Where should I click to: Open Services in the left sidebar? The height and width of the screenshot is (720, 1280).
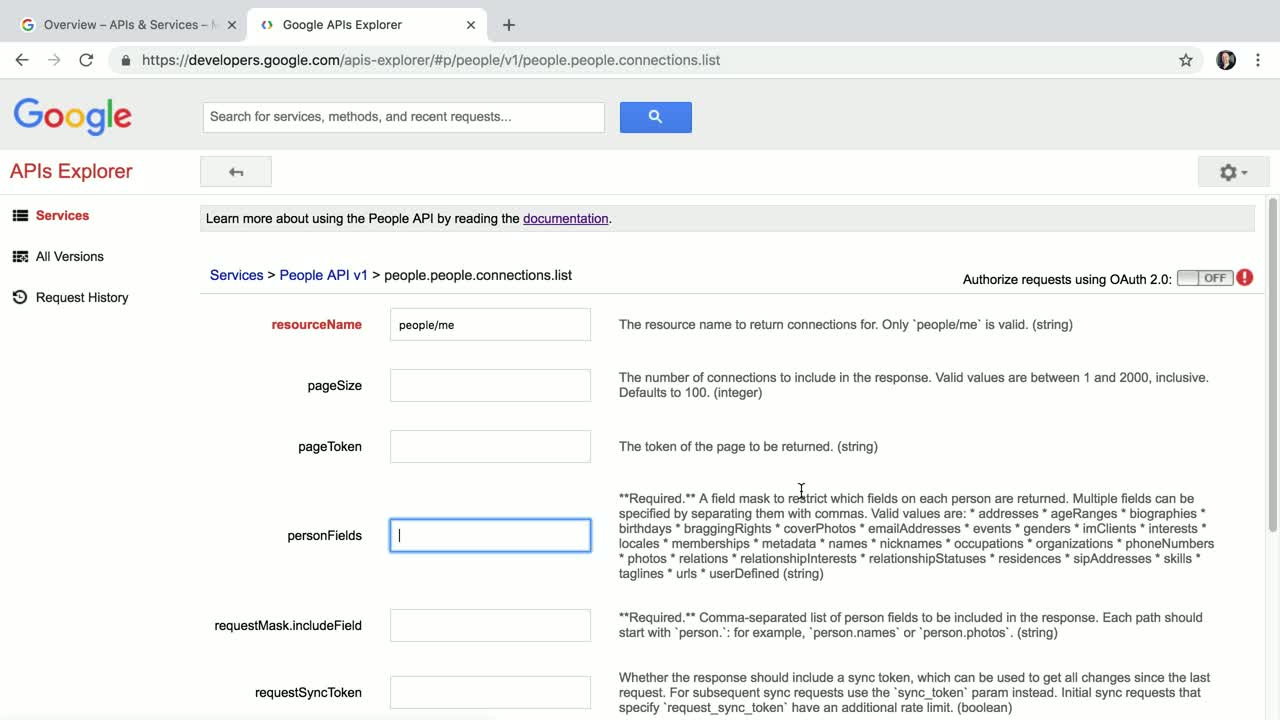[x=62, y=216]
